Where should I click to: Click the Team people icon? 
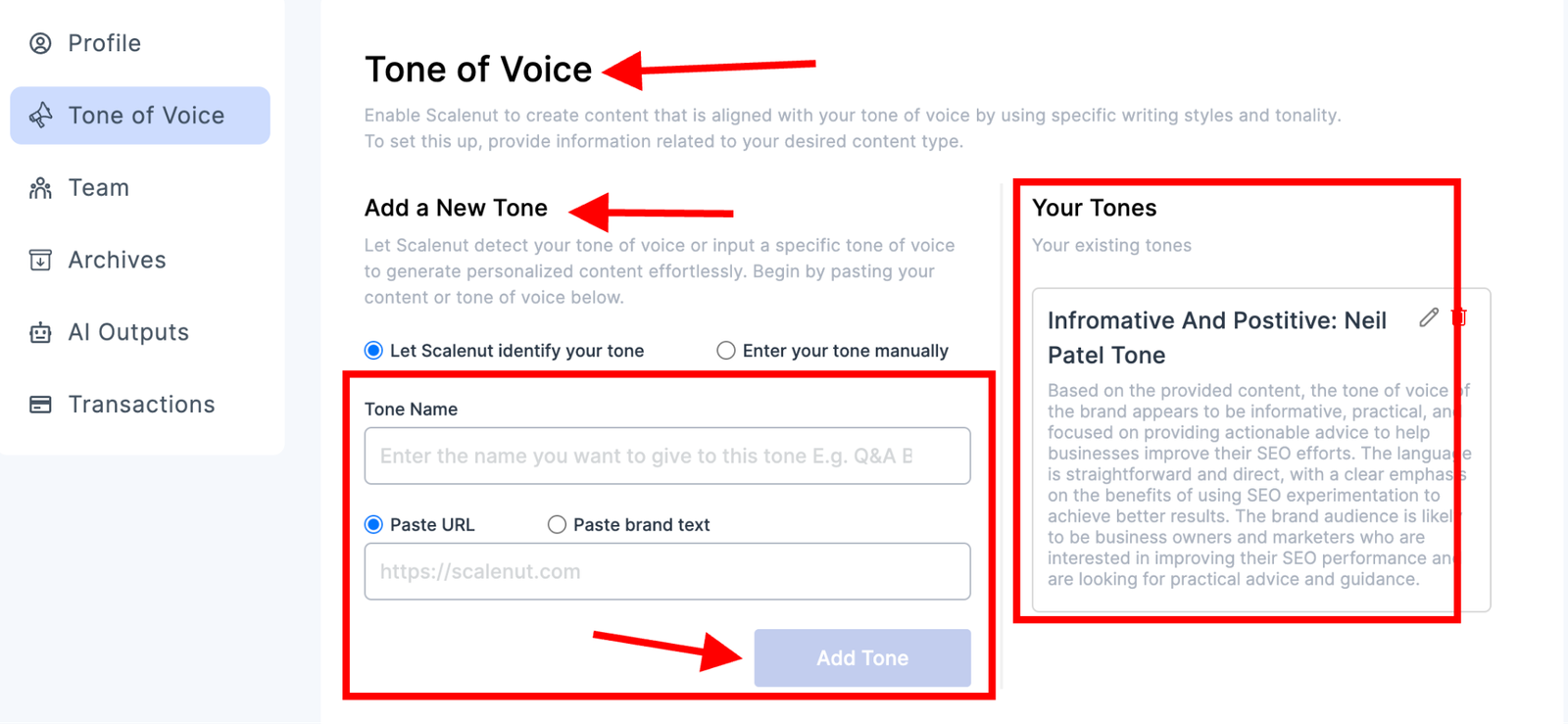click(40, 188)
